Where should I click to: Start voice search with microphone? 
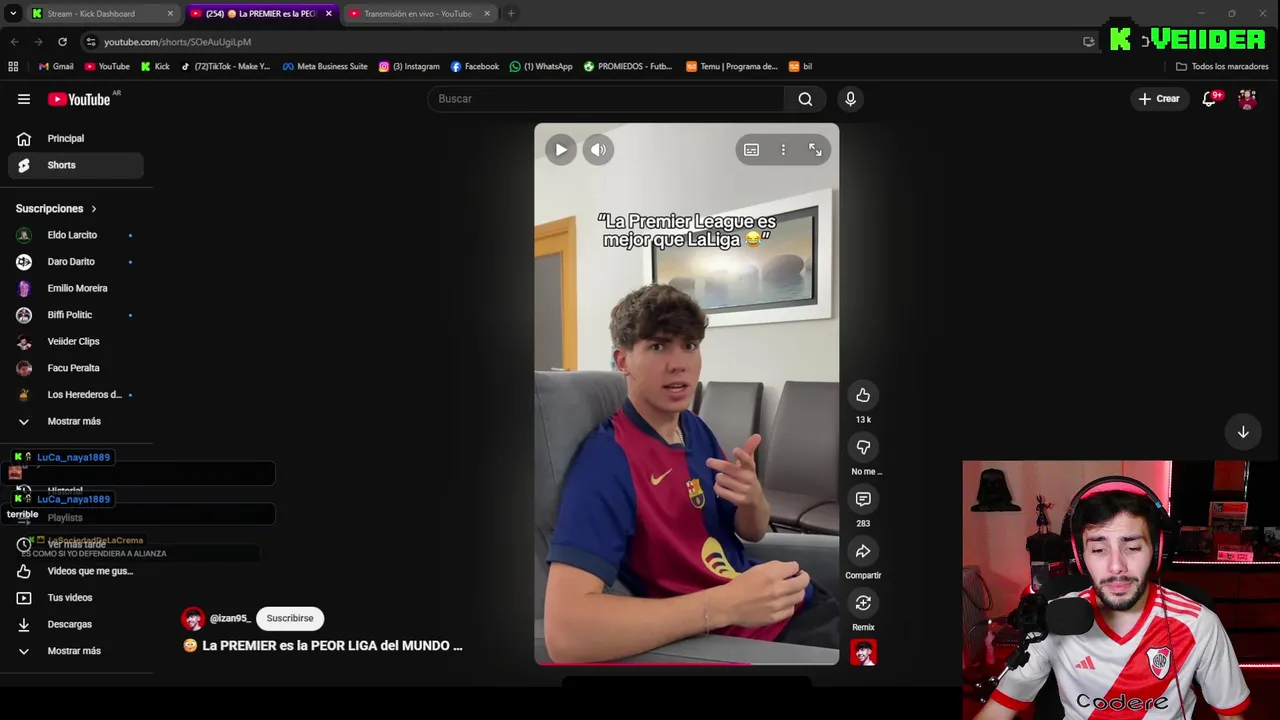click(x=850, y=99)
